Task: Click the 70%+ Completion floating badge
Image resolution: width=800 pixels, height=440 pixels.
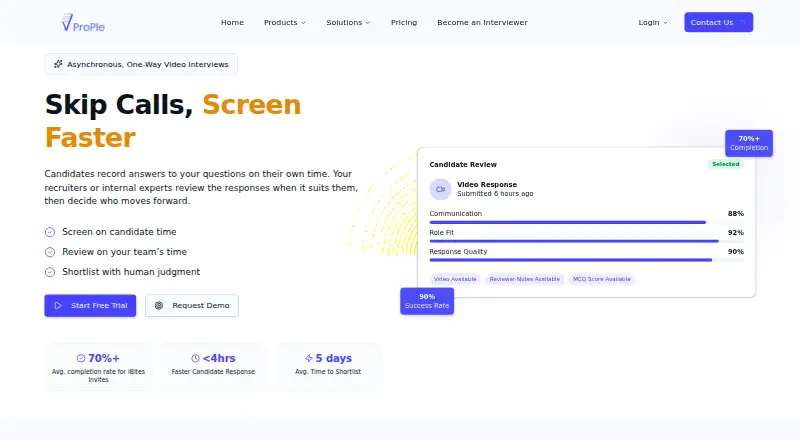Action: (x=749, y=143)
